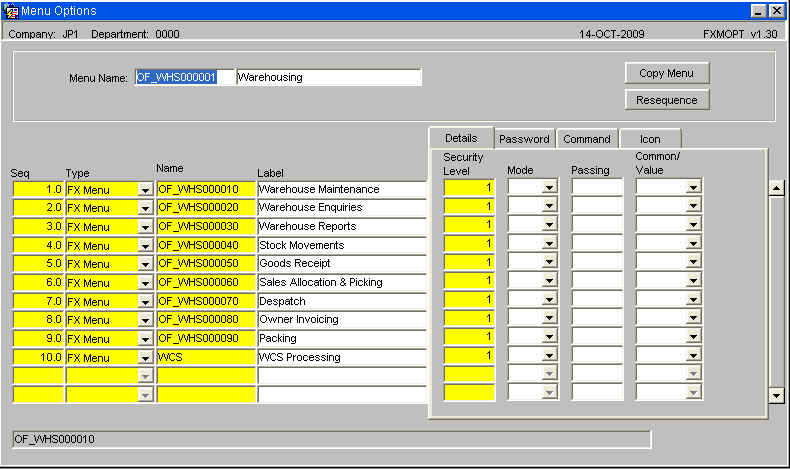The height and width of the screenshot is (469, 790).
Task: Select the Packing label
Action: tap(342, 339)
